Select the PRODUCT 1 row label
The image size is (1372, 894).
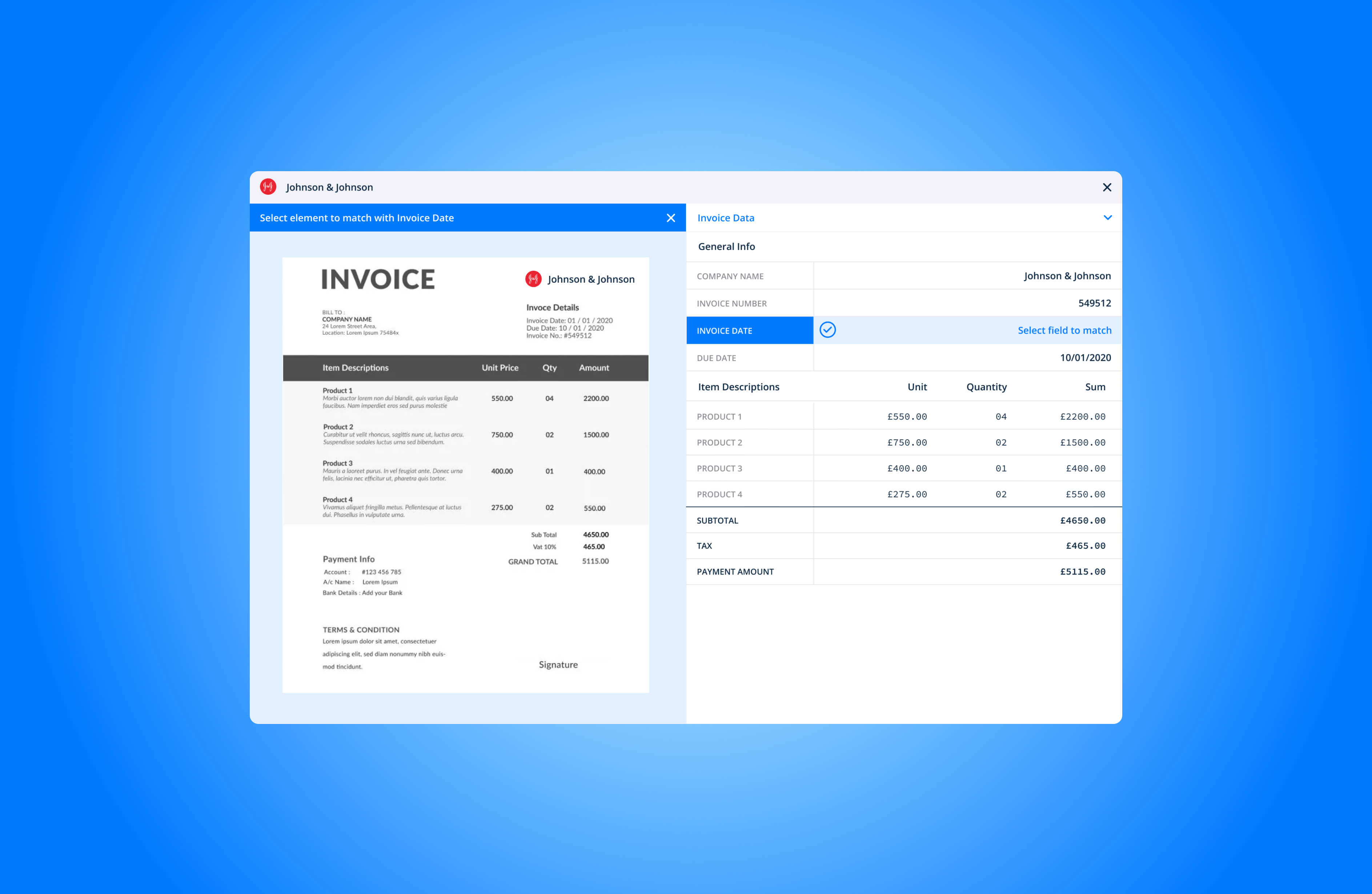click(719, 417)
